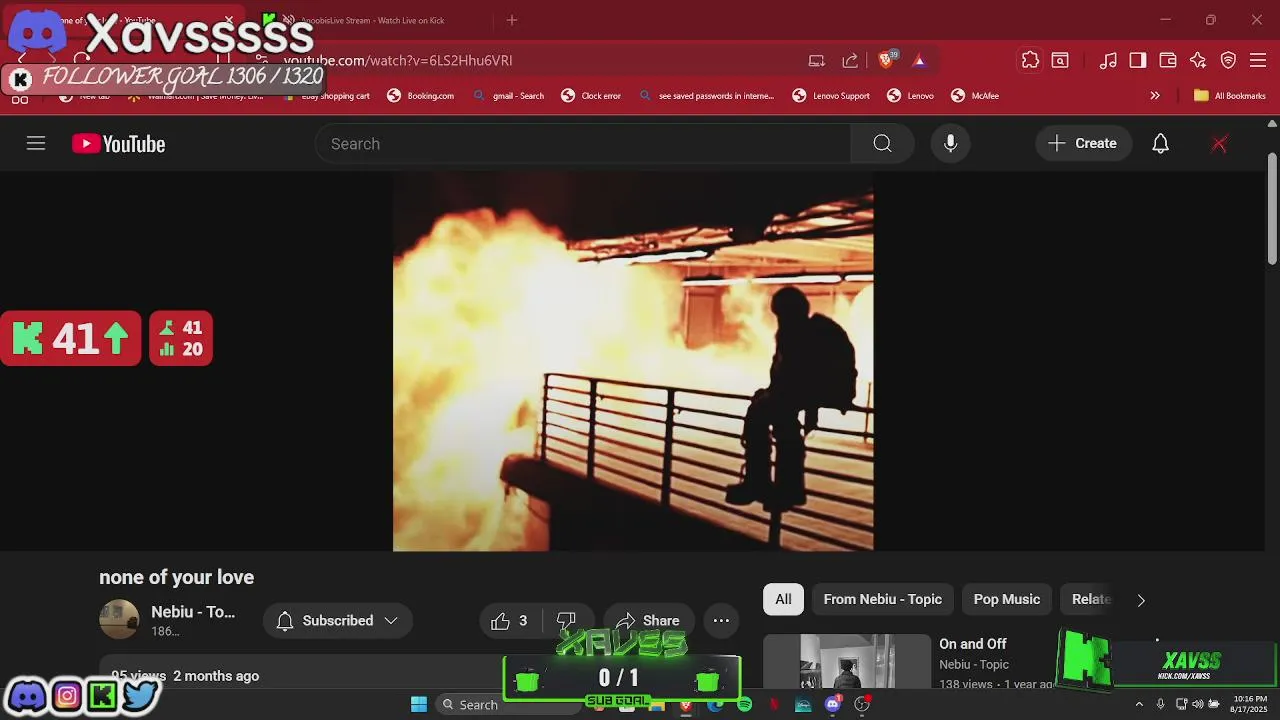This screenshot has width=1280, height=720.
Task: Click the Create button
Action: click(1083, 144)
